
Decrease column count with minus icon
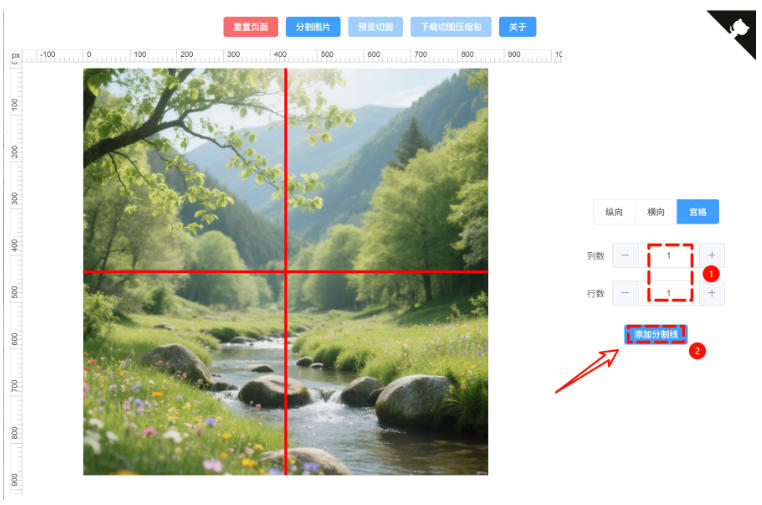click(x=625, y=255)
